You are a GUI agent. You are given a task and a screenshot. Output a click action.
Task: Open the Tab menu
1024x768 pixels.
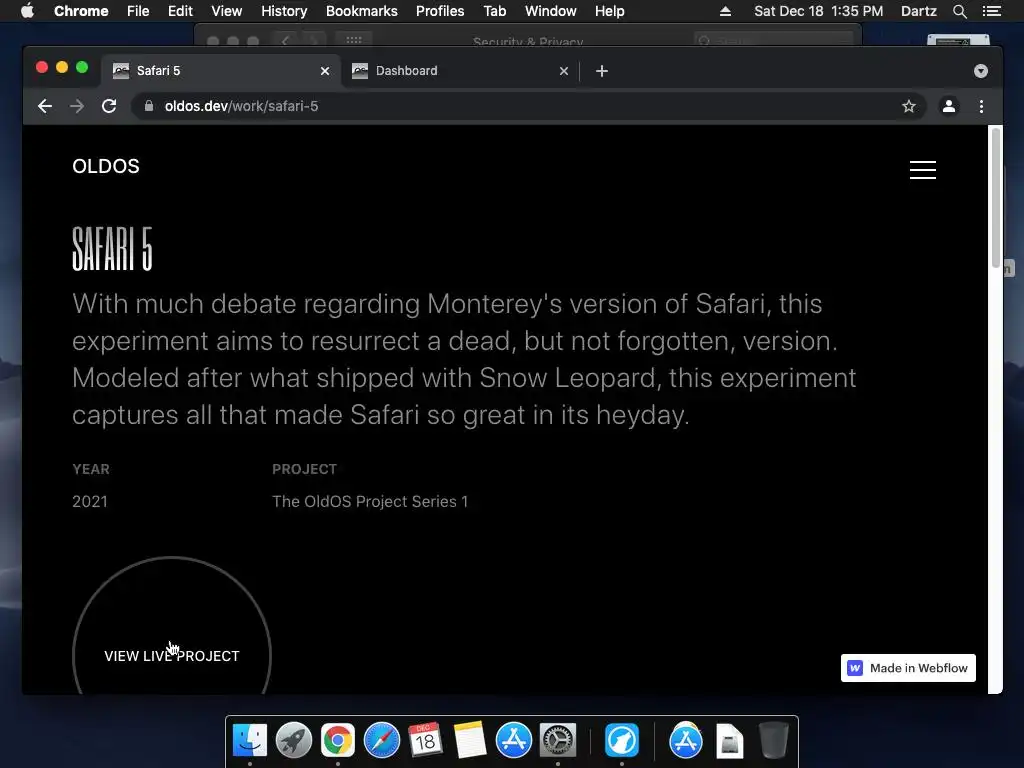[494, 11]
